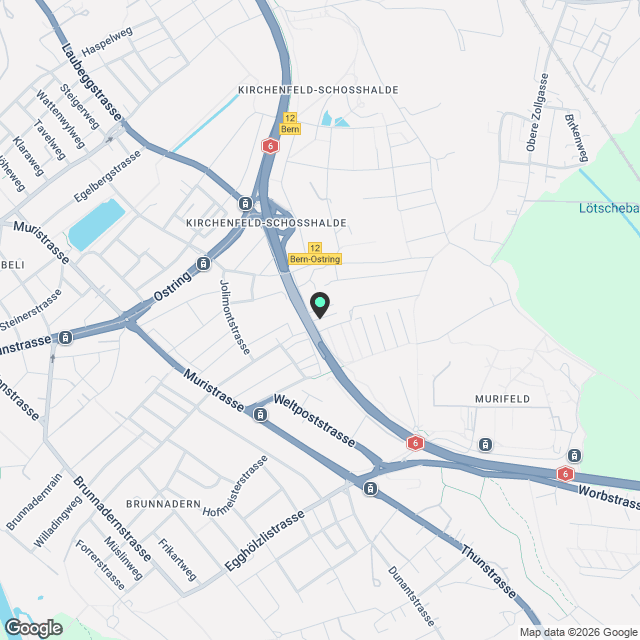
Task: Select tram stop icon at Muristrasse and Weltpoststrasse
Action: 260,415
